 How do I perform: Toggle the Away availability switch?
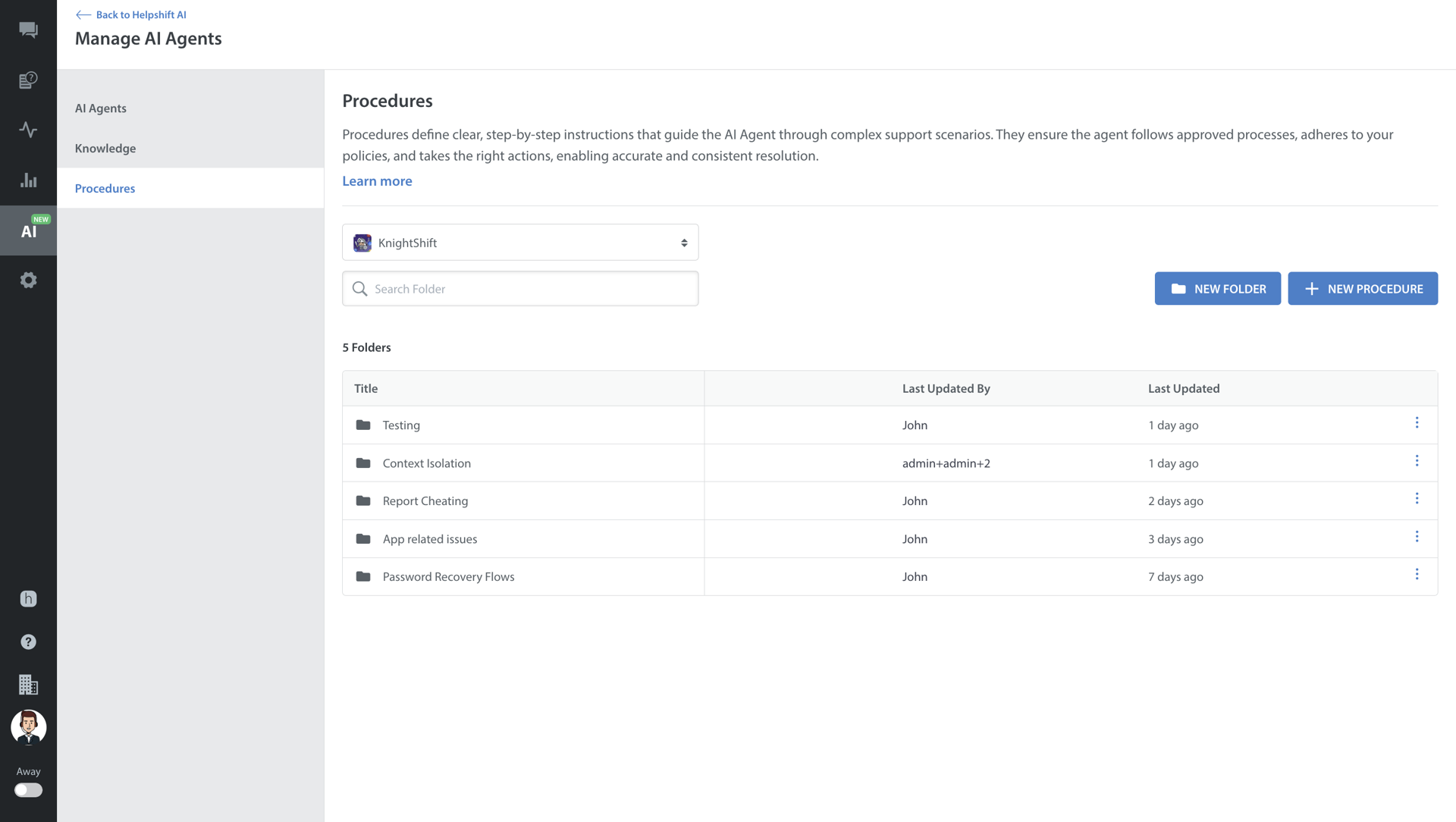tap(28, 790)
